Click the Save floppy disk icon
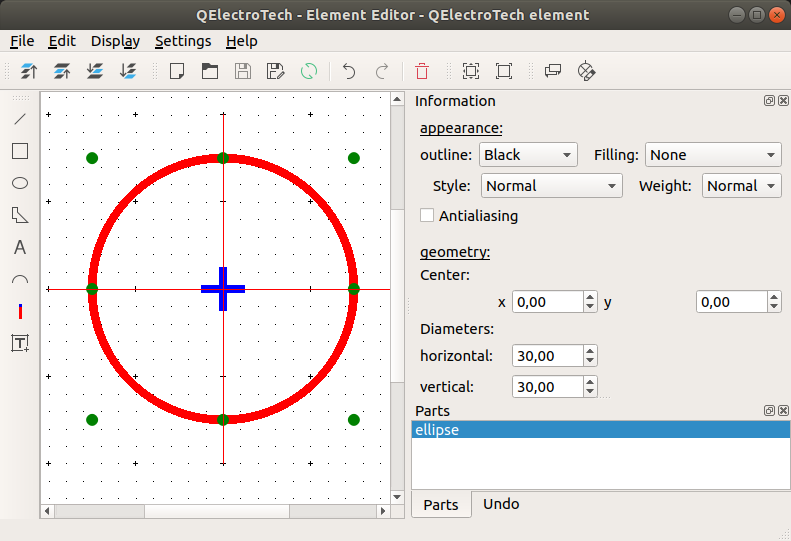The image size is (791, 541). [243, 71]
